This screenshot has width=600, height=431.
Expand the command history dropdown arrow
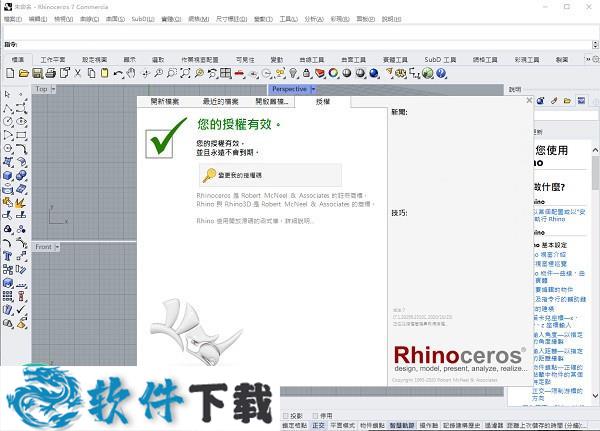click(x=595, y=45)
